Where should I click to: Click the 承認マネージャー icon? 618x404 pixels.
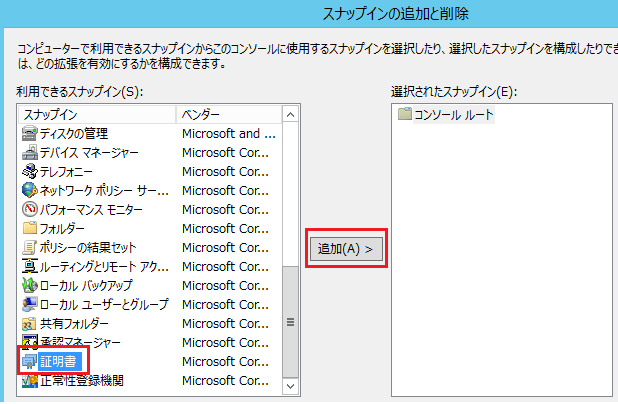tap(30, 343)
